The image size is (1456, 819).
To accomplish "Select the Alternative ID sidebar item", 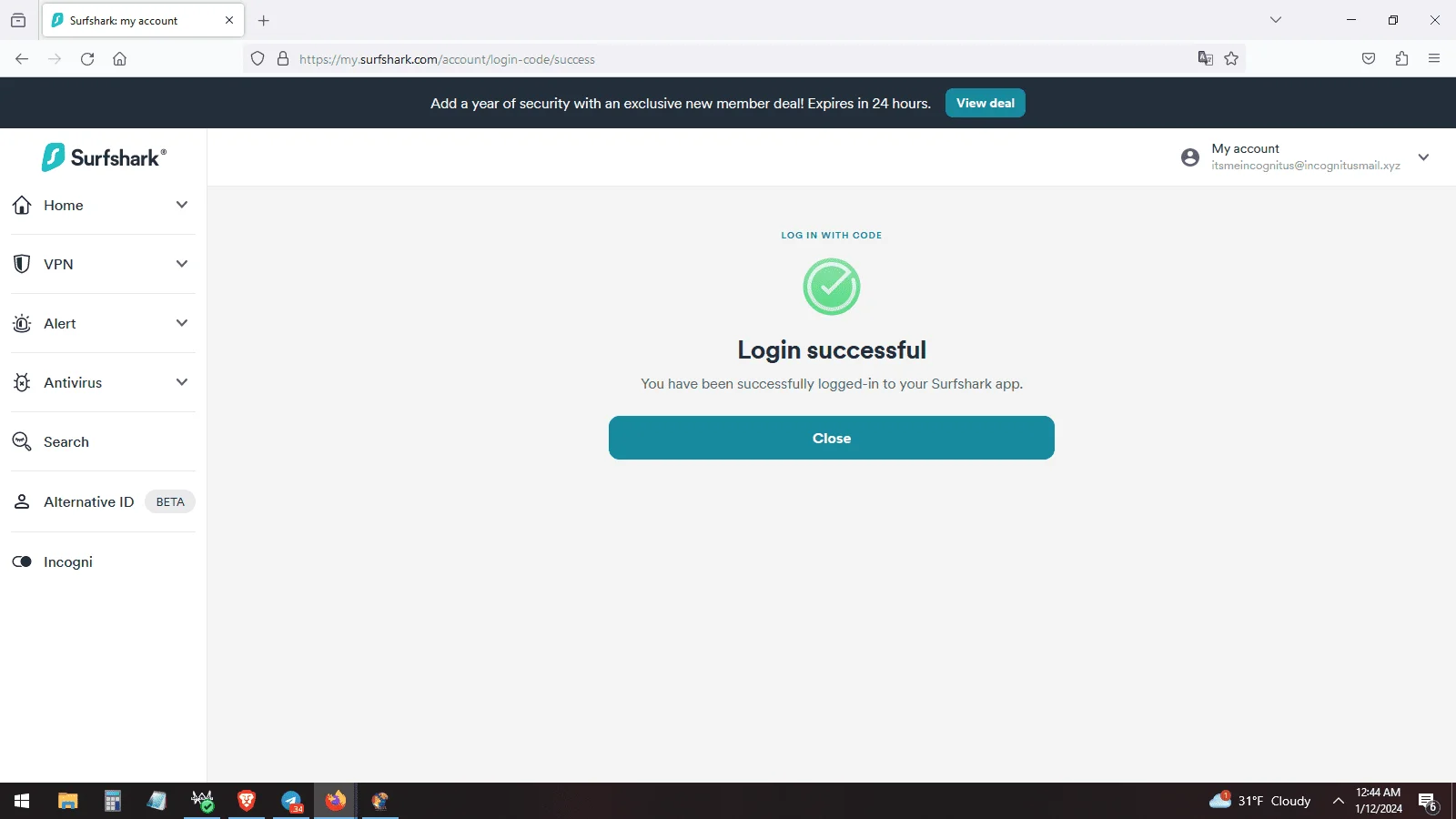I will click(103, 501).
